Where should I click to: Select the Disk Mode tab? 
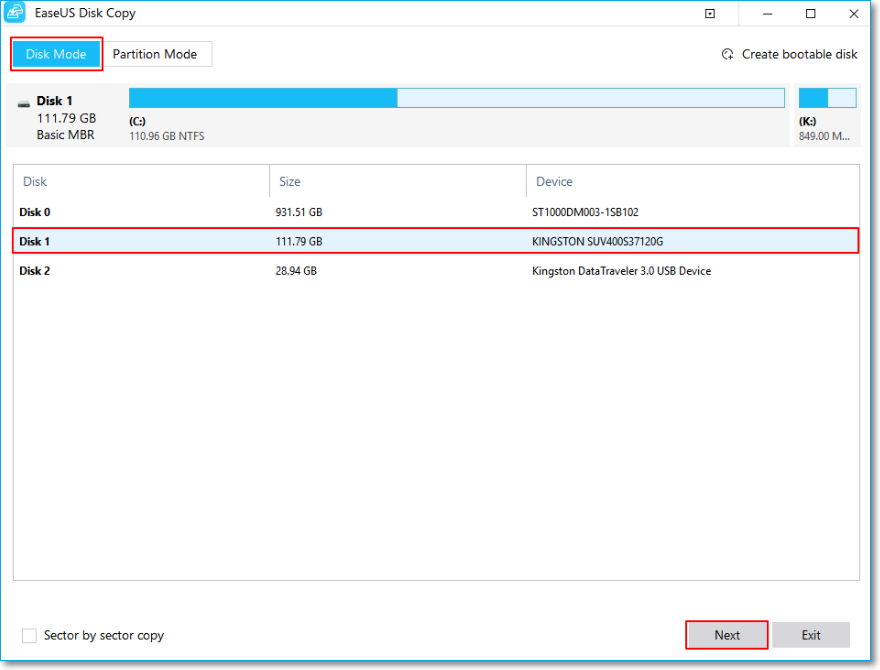(56, 54)
